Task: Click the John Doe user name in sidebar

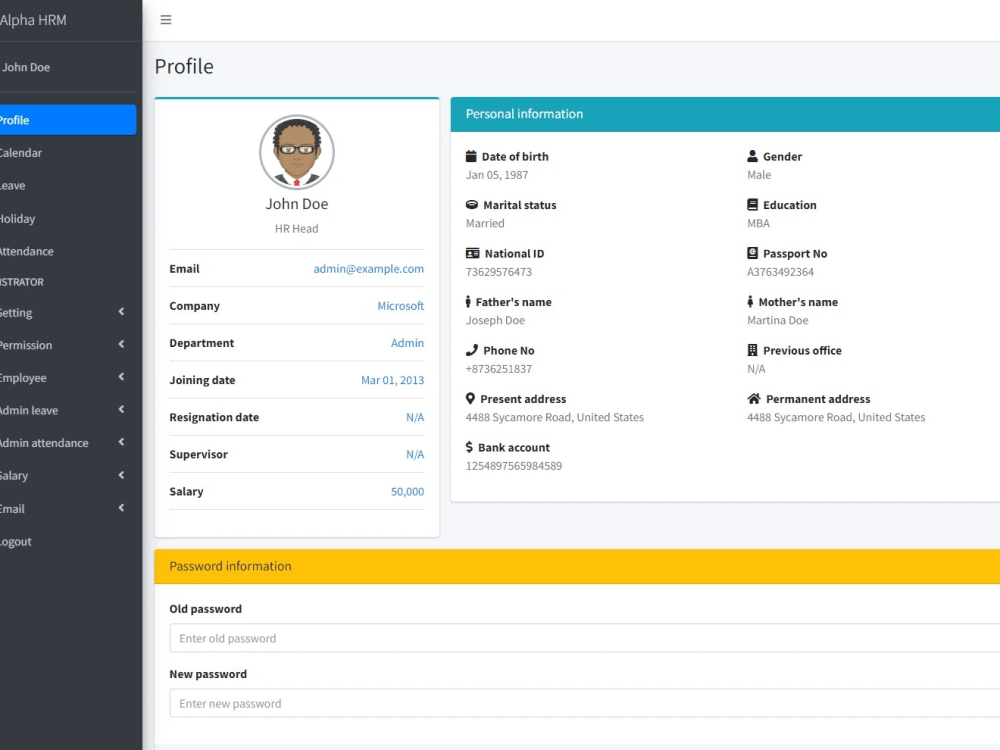Action: [x=26, y=67]
